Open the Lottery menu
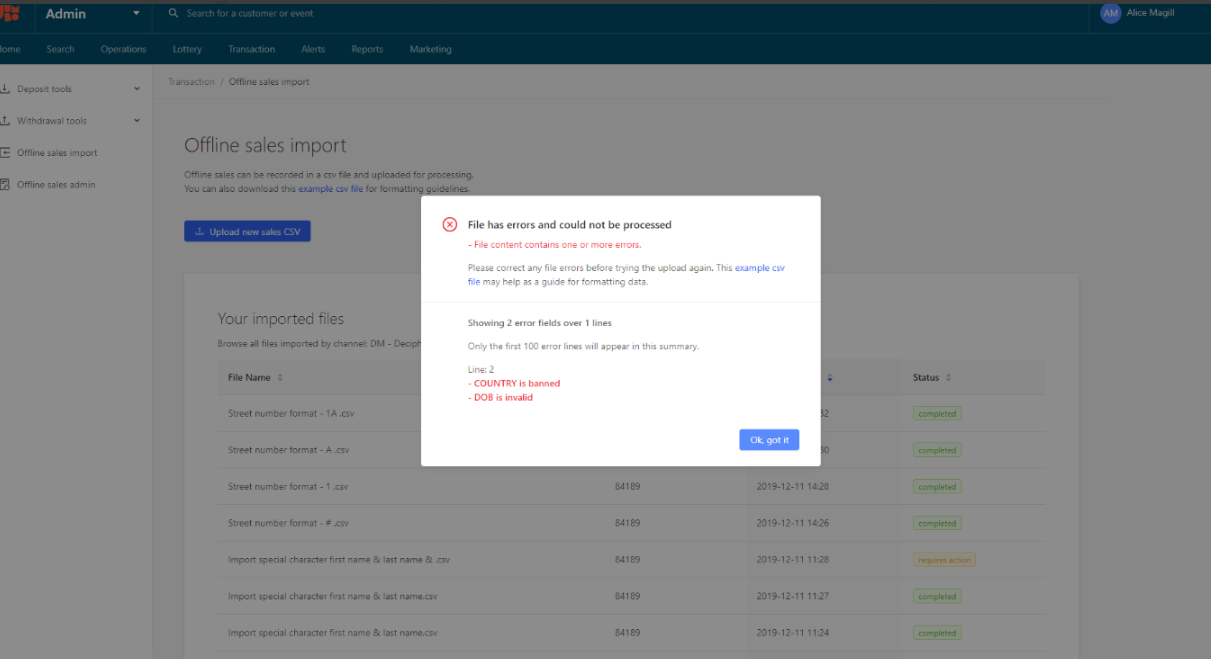This screenshot has height=659, width=1211. point(187,49)
